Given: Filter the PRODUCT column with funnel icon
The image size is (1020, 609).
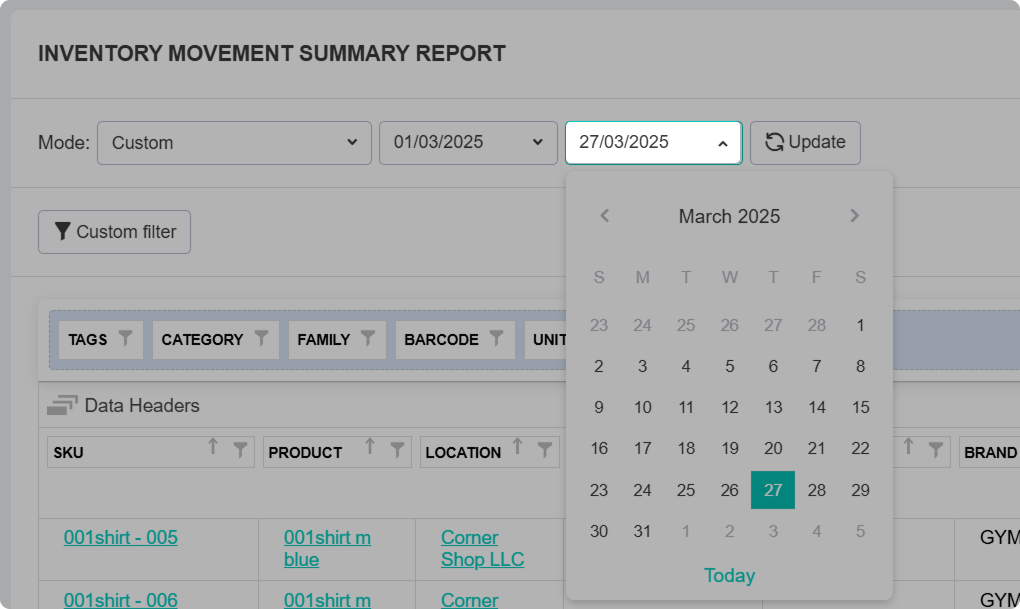Looking at the screenshot, I should pyautogui.click(x=397, y=449).
